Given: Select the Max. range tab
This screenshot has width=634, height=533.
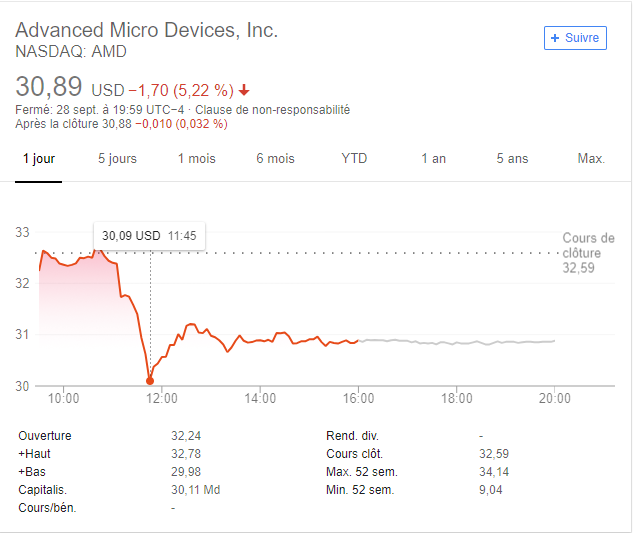Looking at the screenshot, I should pos(591,159).
